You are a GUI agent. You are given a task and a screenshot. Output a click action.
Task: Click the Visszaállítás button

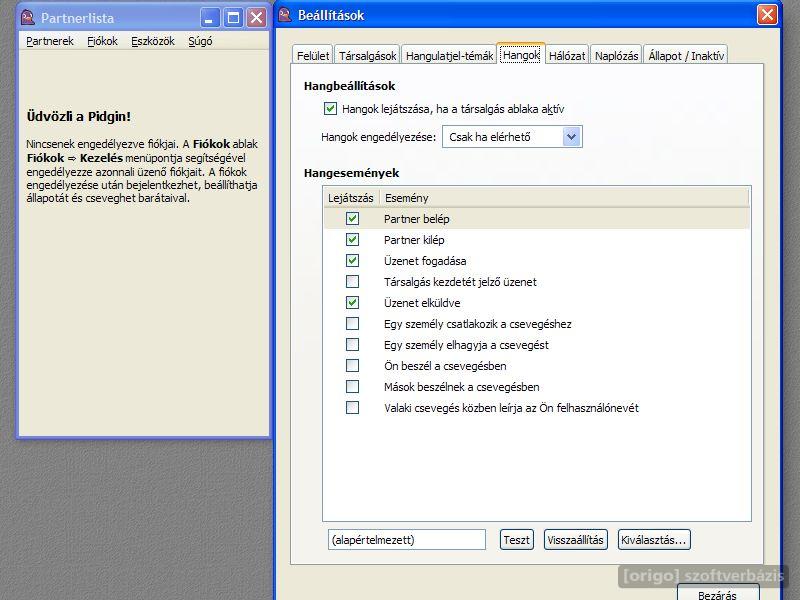[576, 540]
